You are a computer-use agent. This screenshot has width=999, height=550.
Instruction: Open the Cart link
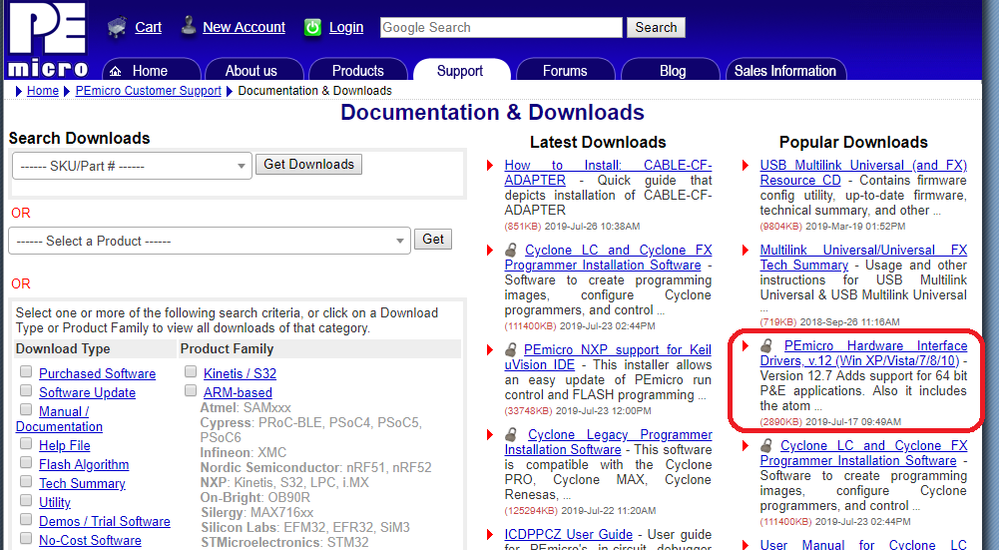pyautogui.click(x=148, y=27)
